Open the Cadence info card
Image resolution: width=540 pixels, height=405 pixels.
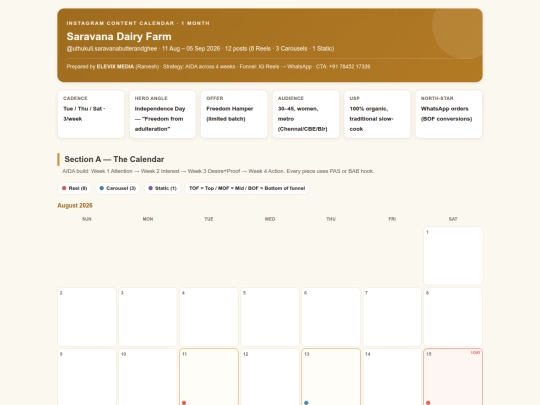tap(91, 114)
